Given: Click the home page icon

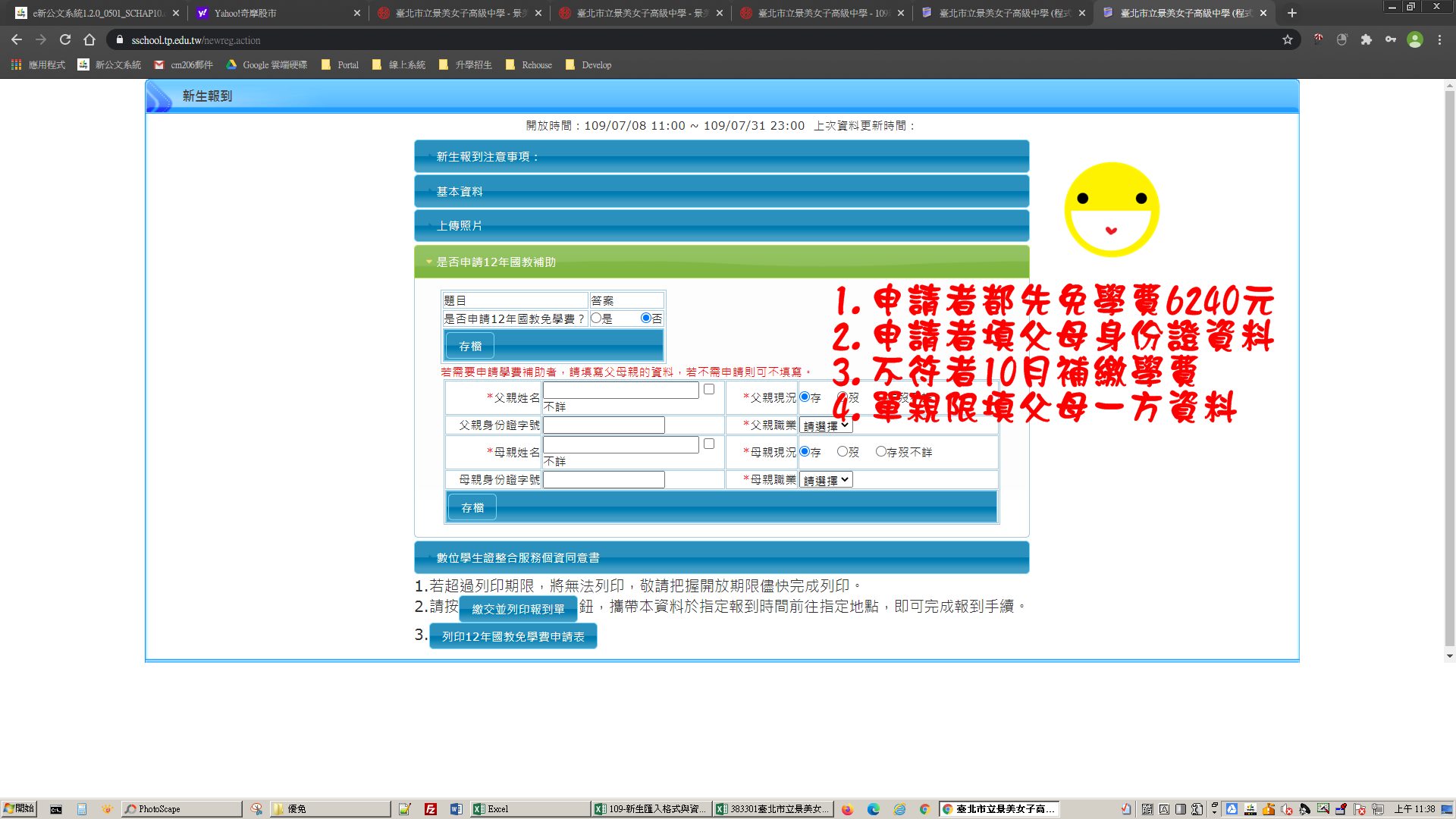Looking at the screenshot, I should (x=89, y=40).
